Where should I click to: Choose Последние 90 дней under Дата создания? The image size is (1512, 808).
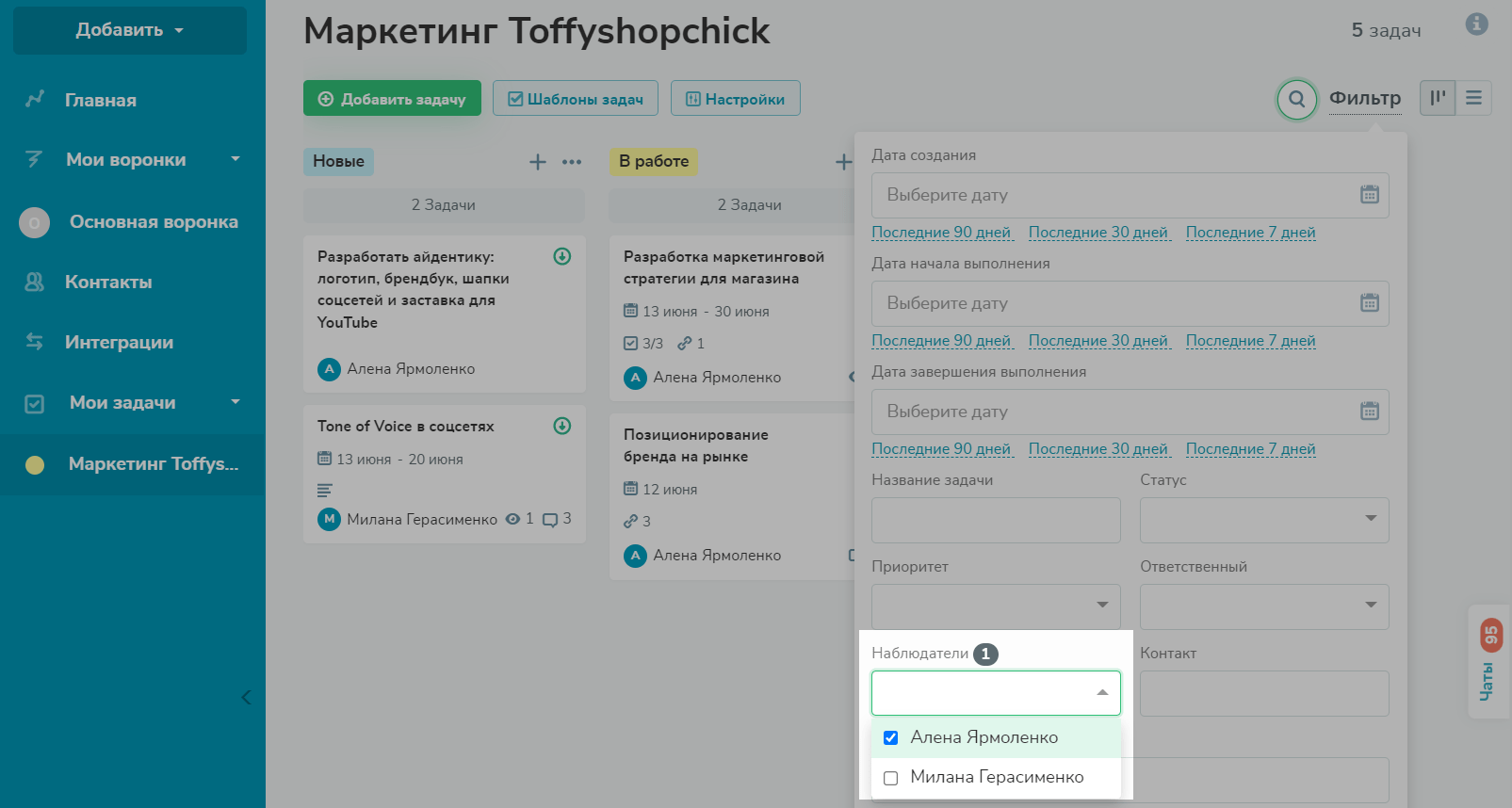pos(941,233)
